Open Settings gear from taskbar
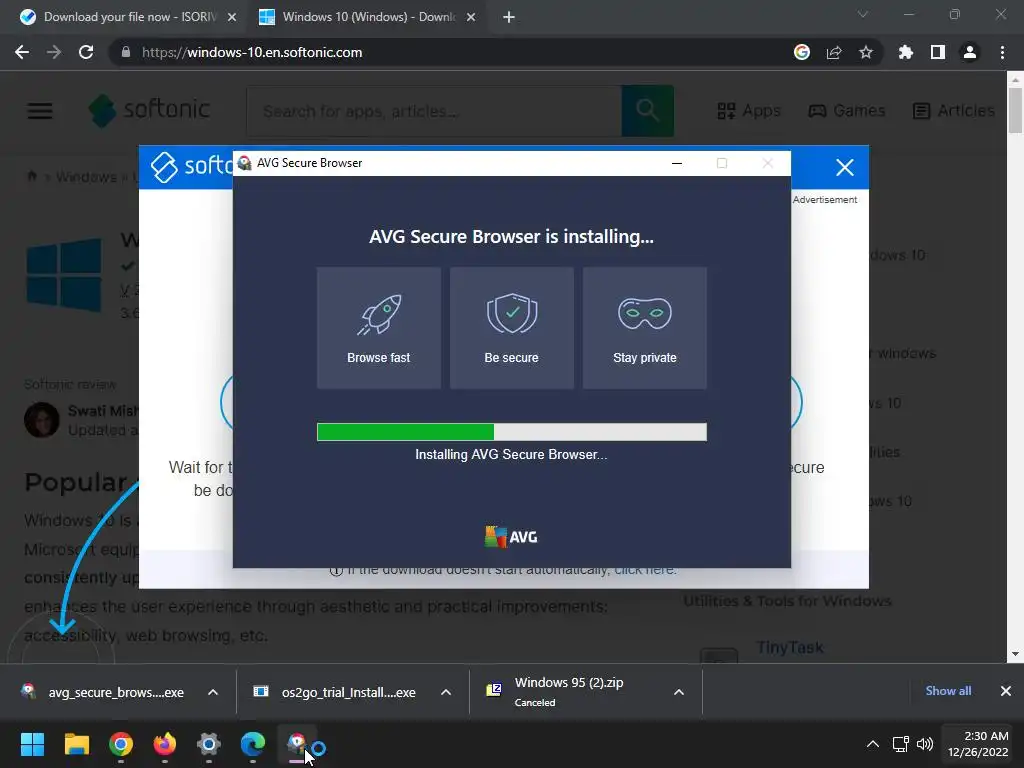 point(209,744)
